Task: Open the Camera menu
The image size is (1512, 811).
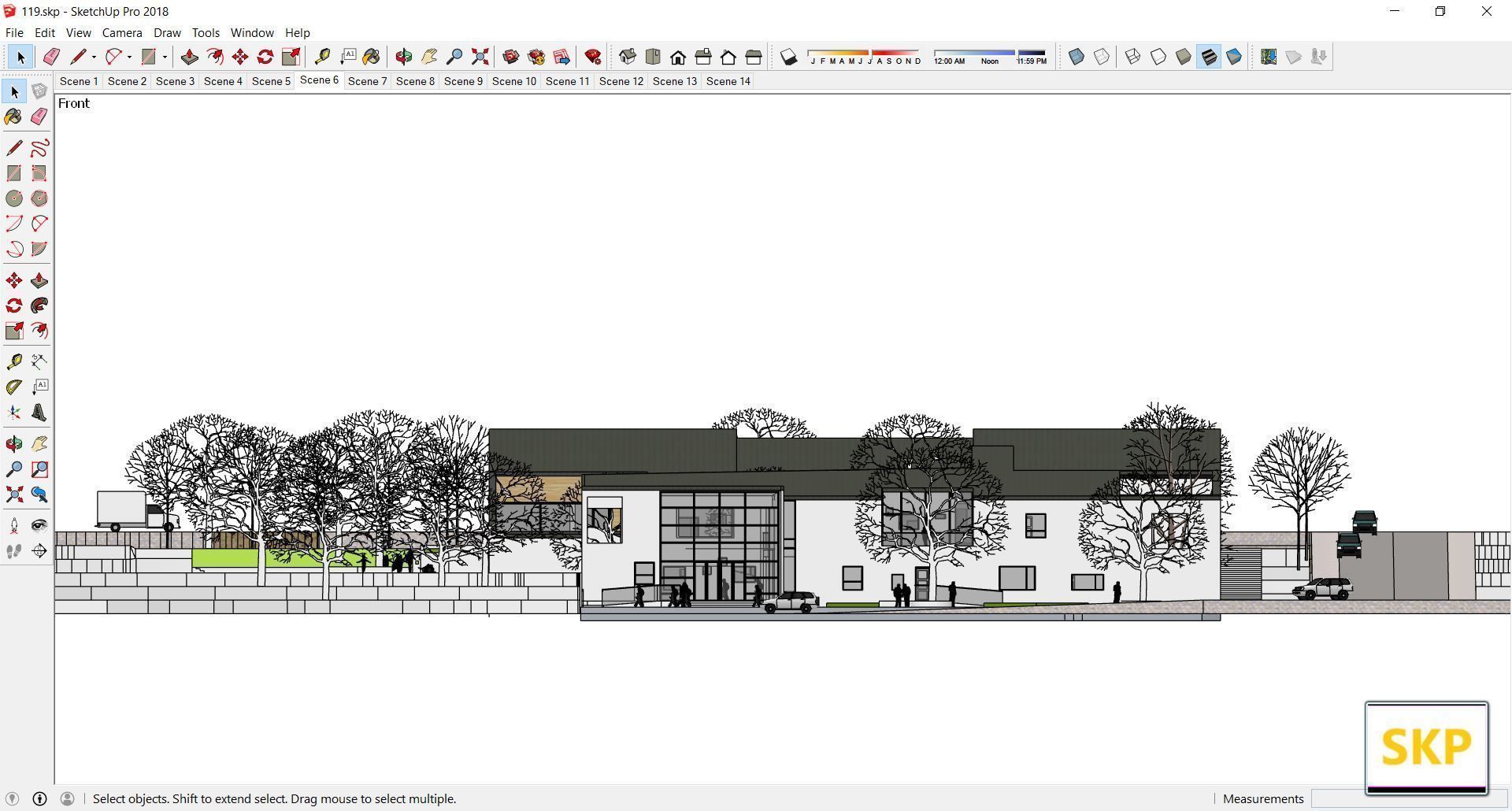Action: pyautogui.click(x=122, y=32)
